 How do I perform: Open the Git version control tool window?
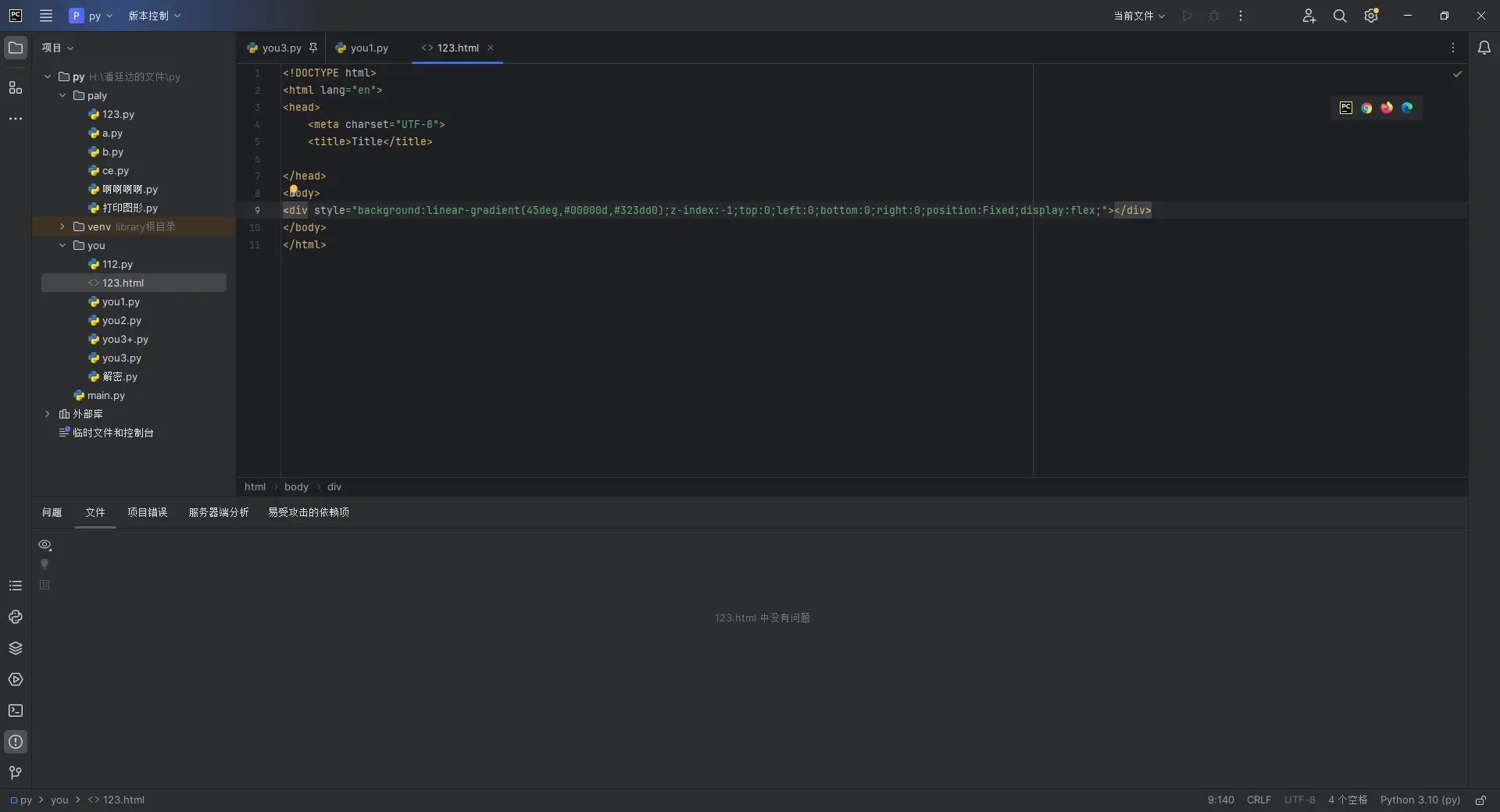16,773
